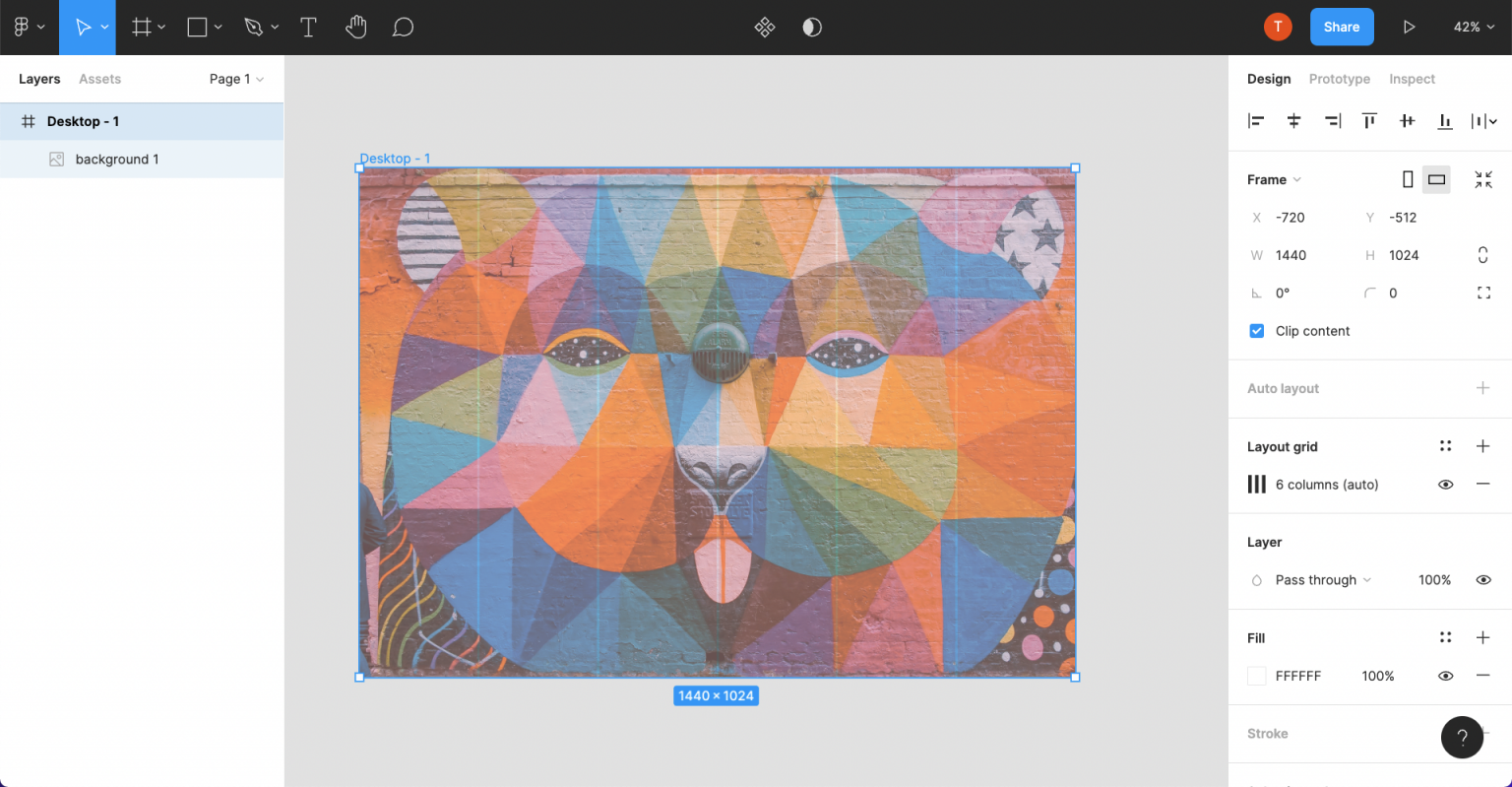Uncheck the Clip content checkbox
The height and width of the screenshot is (787, 1512).
click(1256, 331)
